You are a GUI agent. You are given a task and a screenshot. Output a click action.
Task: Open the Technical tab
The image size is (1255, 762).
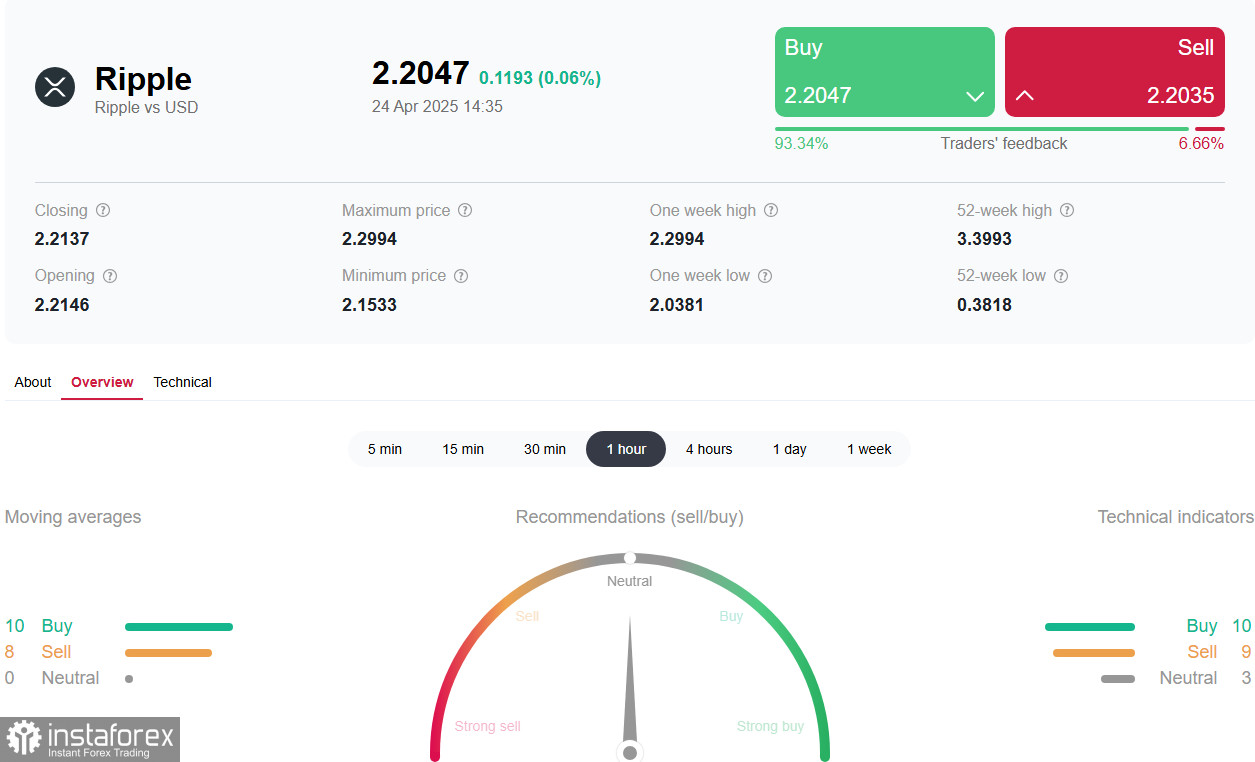tap(183, 382)
